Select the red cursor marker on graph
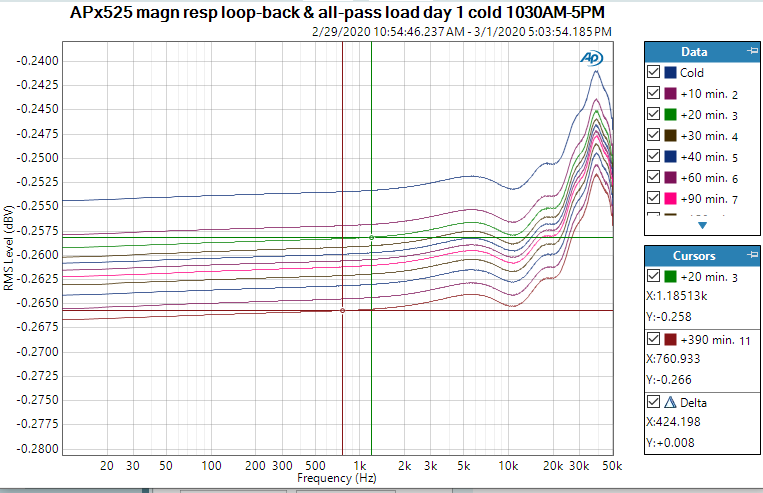Viewport: 763px width, 493px height. tap(343, 310)
